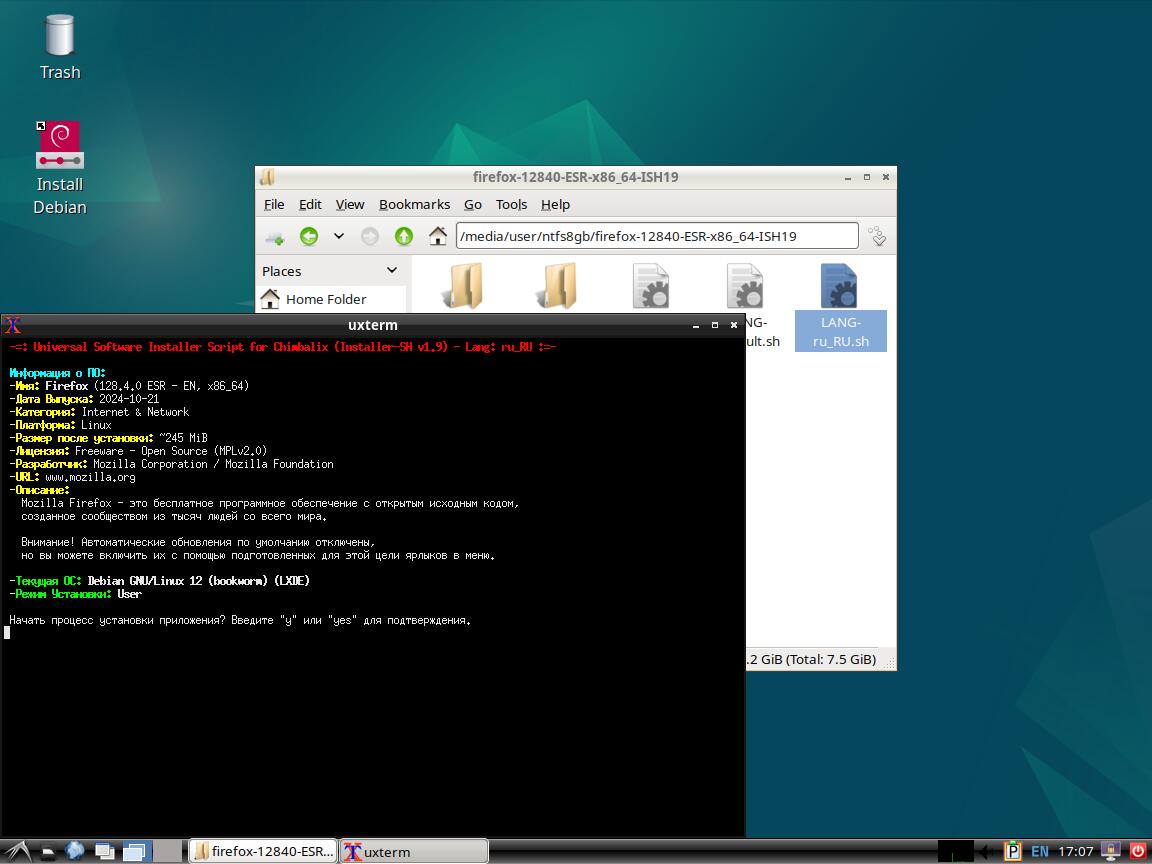Open the Bookmarks menu in the file manager
The image size is (1152, 864).
414,204
